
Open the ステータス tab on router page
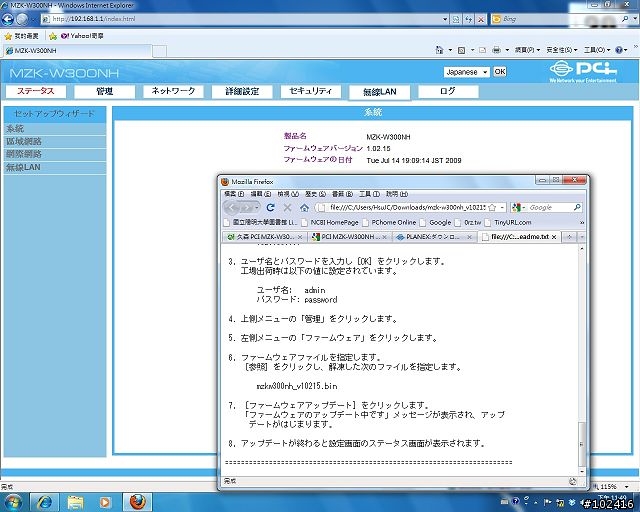[36, 91]
